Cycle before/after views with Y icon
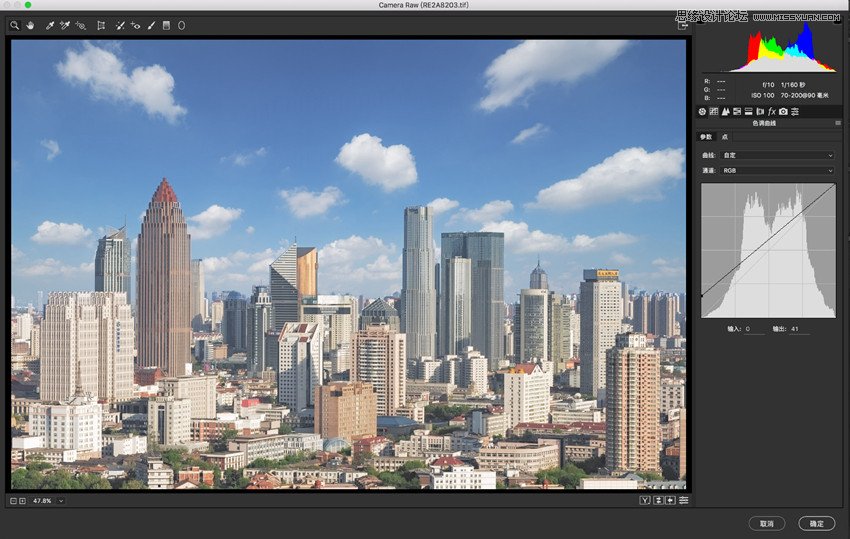The height and width of the screenshot is (539, 850). click(645, 500)
